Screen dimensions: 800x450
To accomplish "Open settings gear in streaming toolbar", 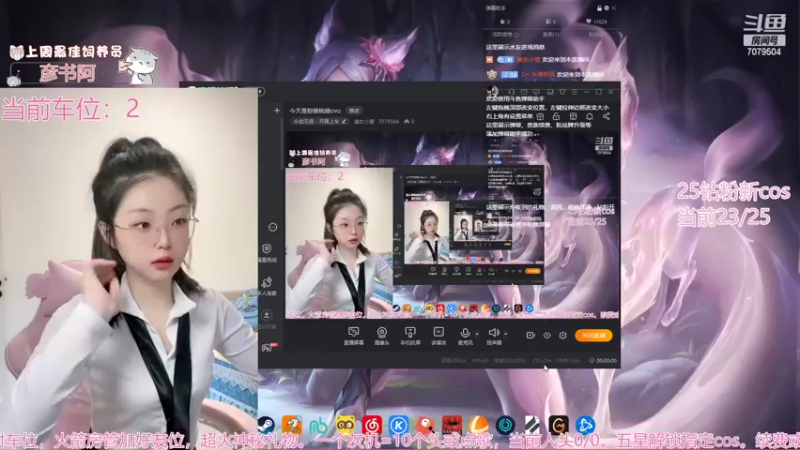I will point(563,335).
